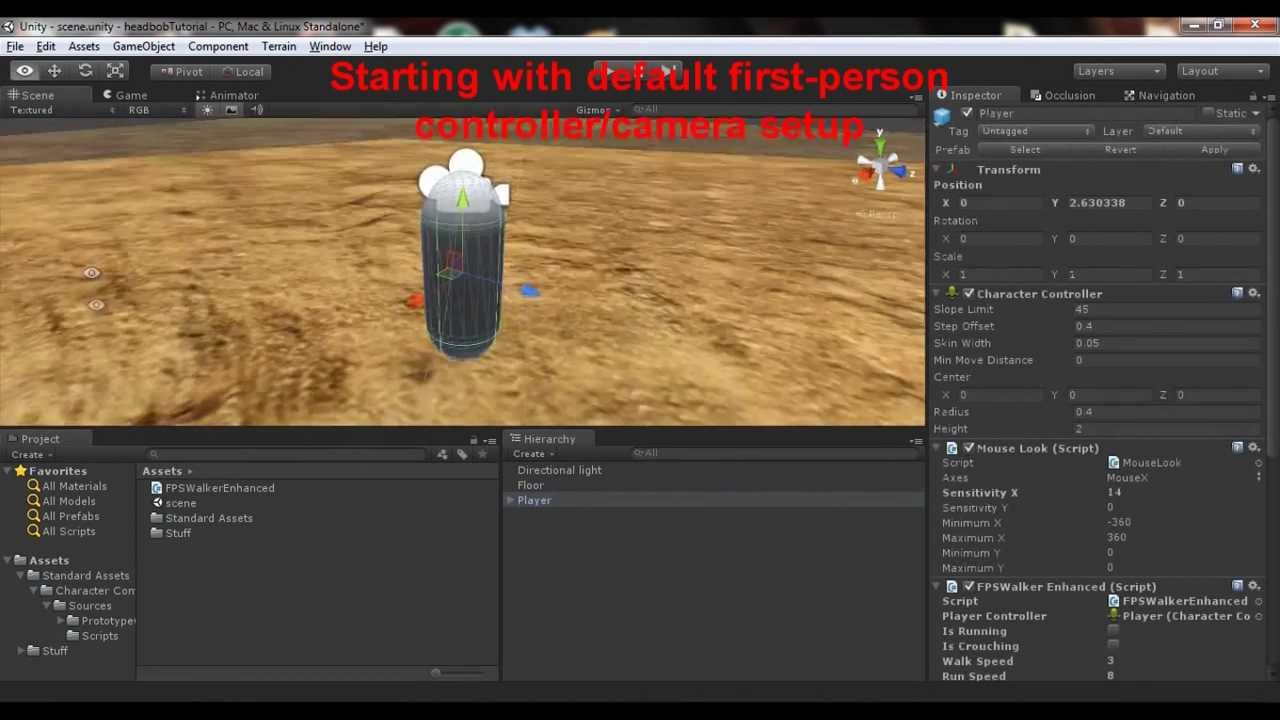1280x720 pixels.
Task: Open the Component menu
Action: click(218, 46)
